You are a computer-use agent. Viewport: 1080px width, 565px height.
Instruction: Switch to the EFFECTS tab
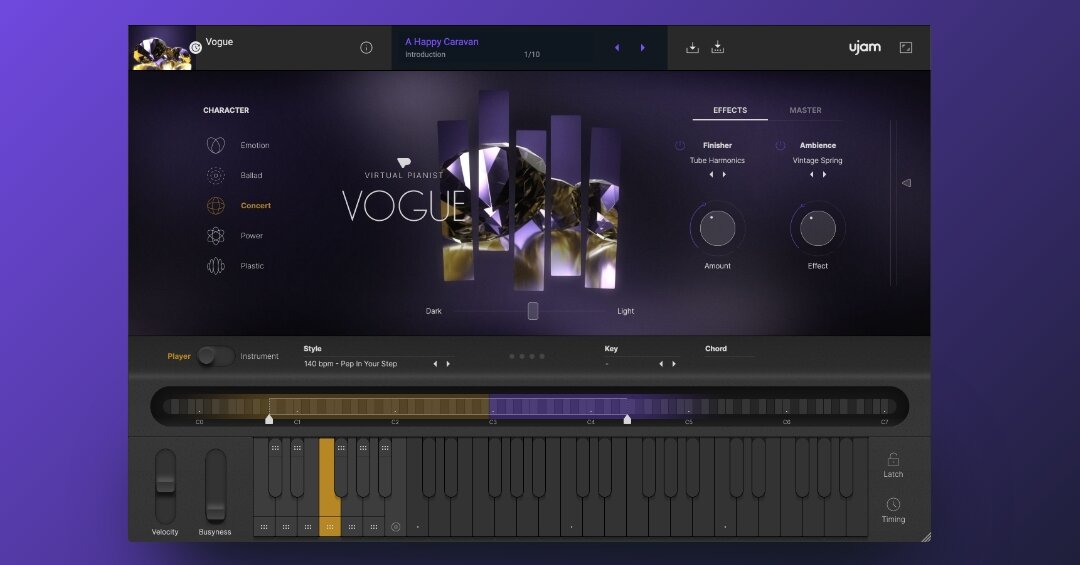coord(730,110)
